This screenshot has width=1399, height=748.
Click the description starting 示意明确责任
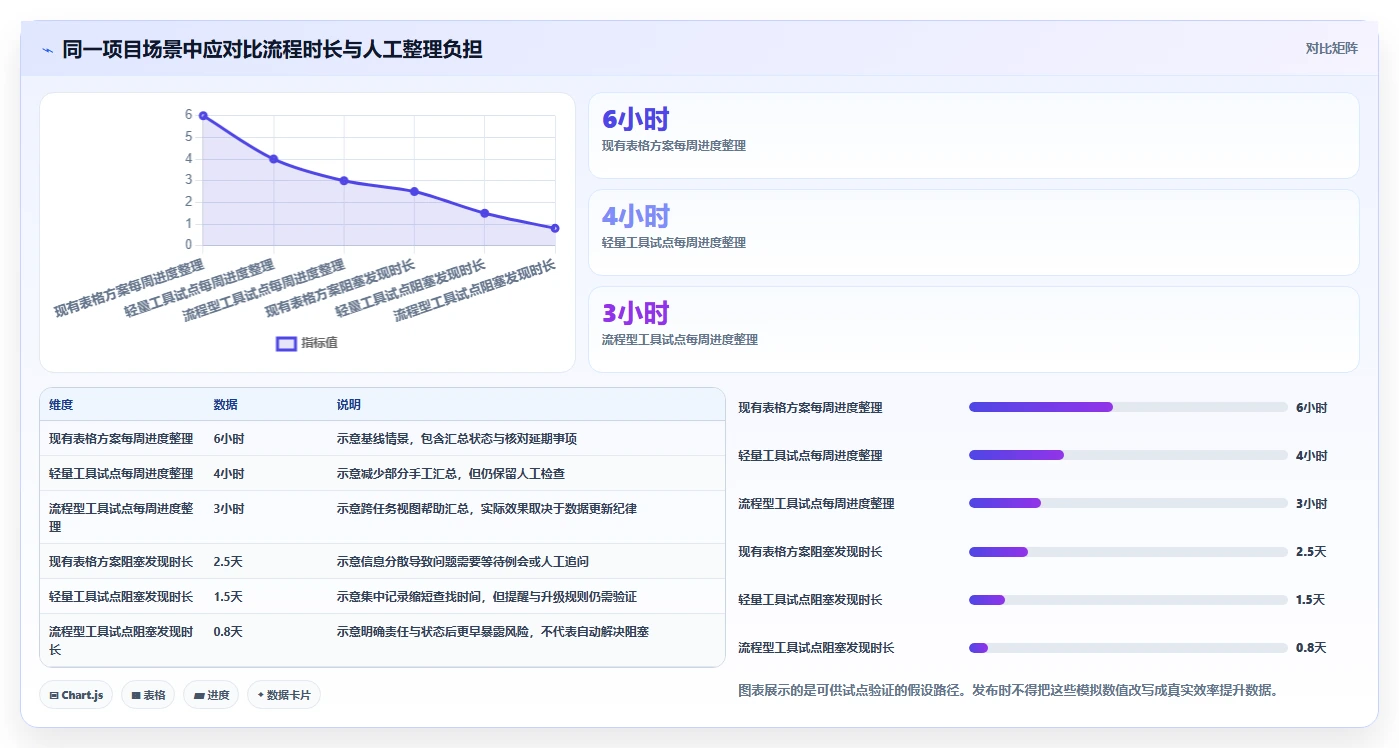point(493,632)
